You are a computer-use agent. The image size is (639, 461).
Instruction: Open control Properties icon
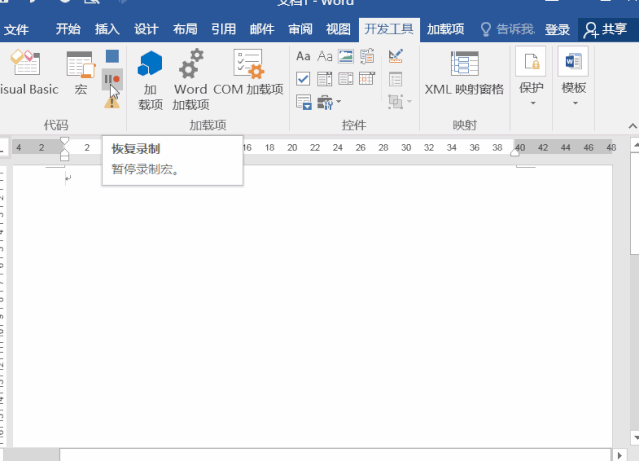tap(396, 79)
